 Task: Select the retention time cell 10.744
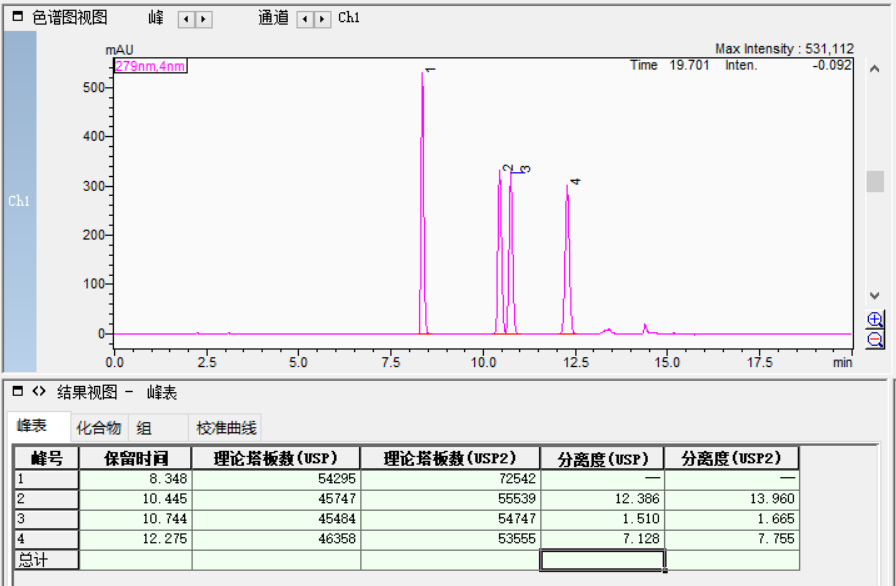[x=135, y=519]
